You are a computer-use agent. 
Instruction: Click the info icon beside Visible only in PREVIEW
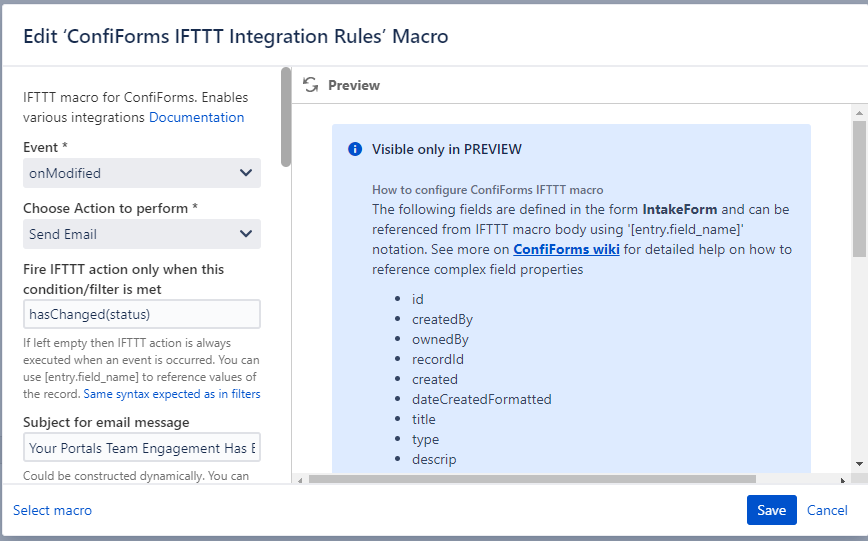pos(355,149)
